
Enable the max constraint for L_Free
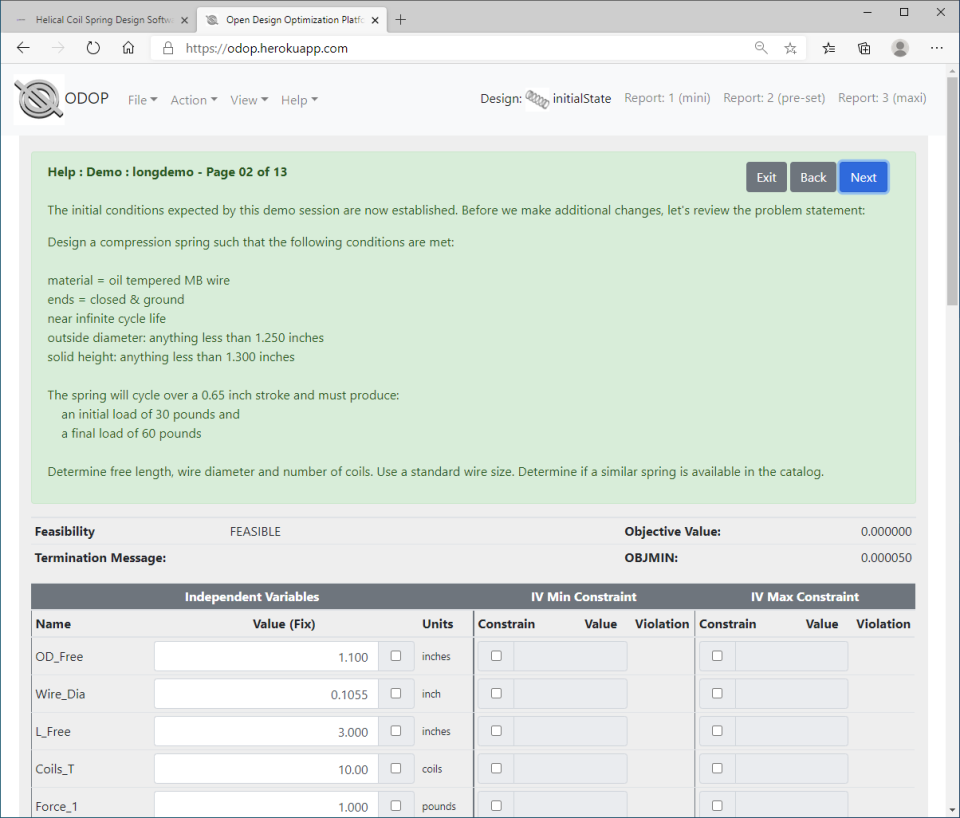coord(717,730)
